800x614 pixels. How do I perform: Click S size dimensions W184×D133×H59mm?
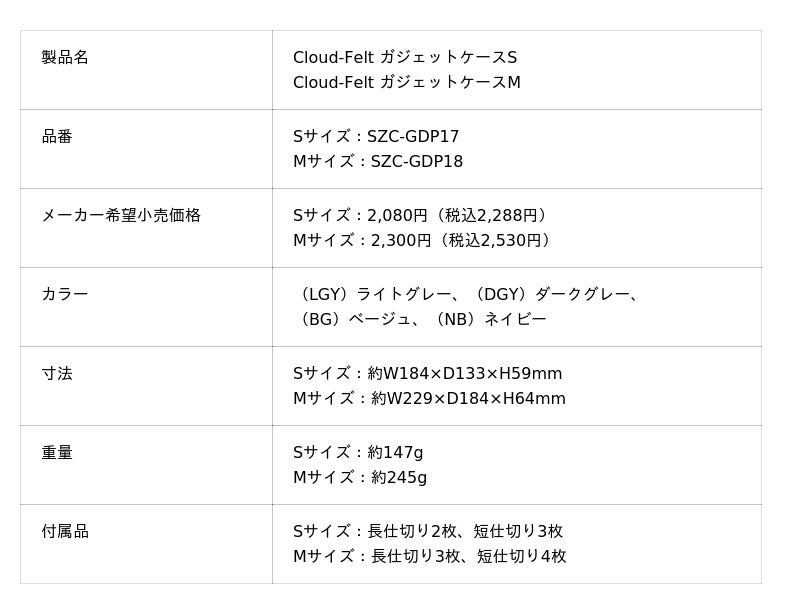[464, 373]
